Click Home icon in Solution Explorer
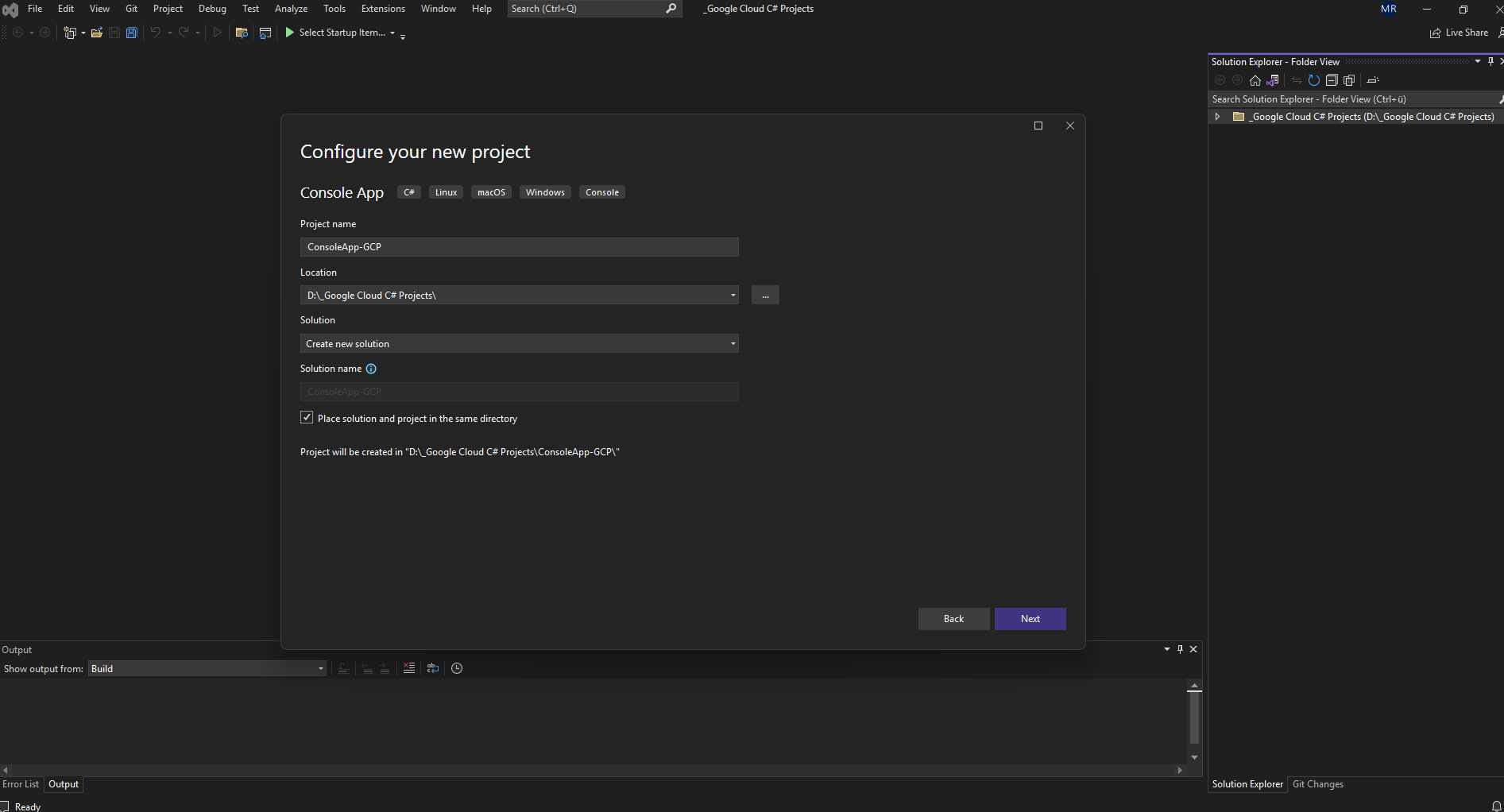This screenshot has height=812, width=1504. (1255, 80)
